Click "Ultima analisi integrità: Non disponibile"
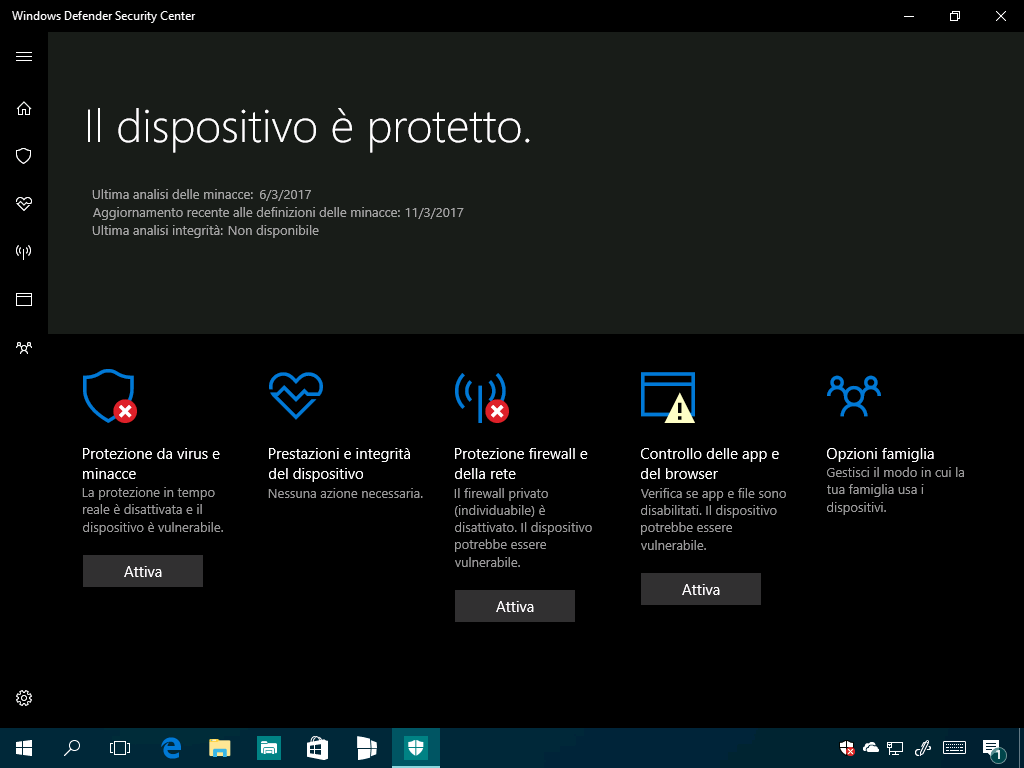The width and height of the screenshot is (1024, 768). tap(205, 231)
